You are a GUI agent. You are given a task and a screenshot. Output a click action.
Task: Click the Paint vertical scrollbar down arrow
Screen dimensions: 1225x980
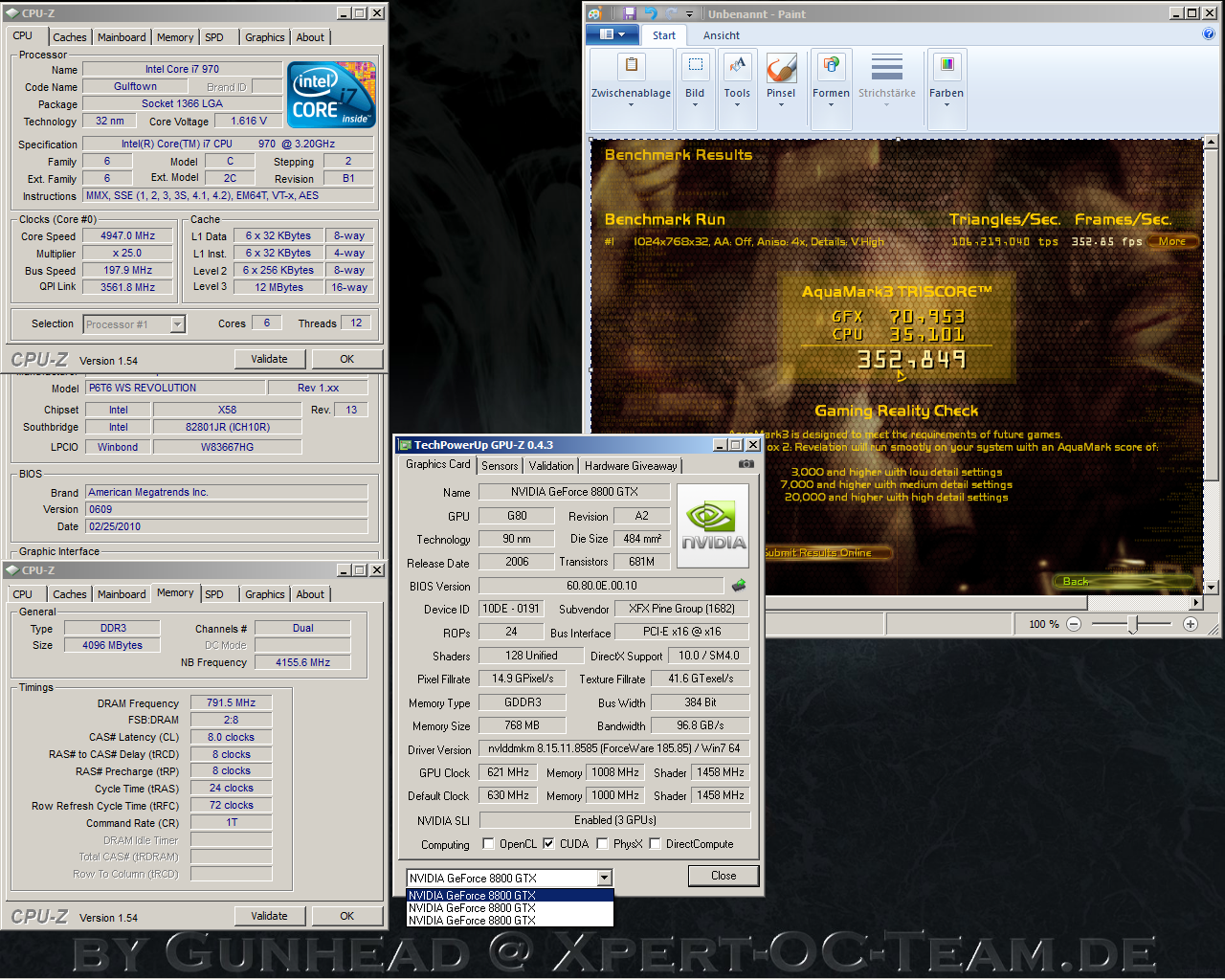tap(1212, 587)
